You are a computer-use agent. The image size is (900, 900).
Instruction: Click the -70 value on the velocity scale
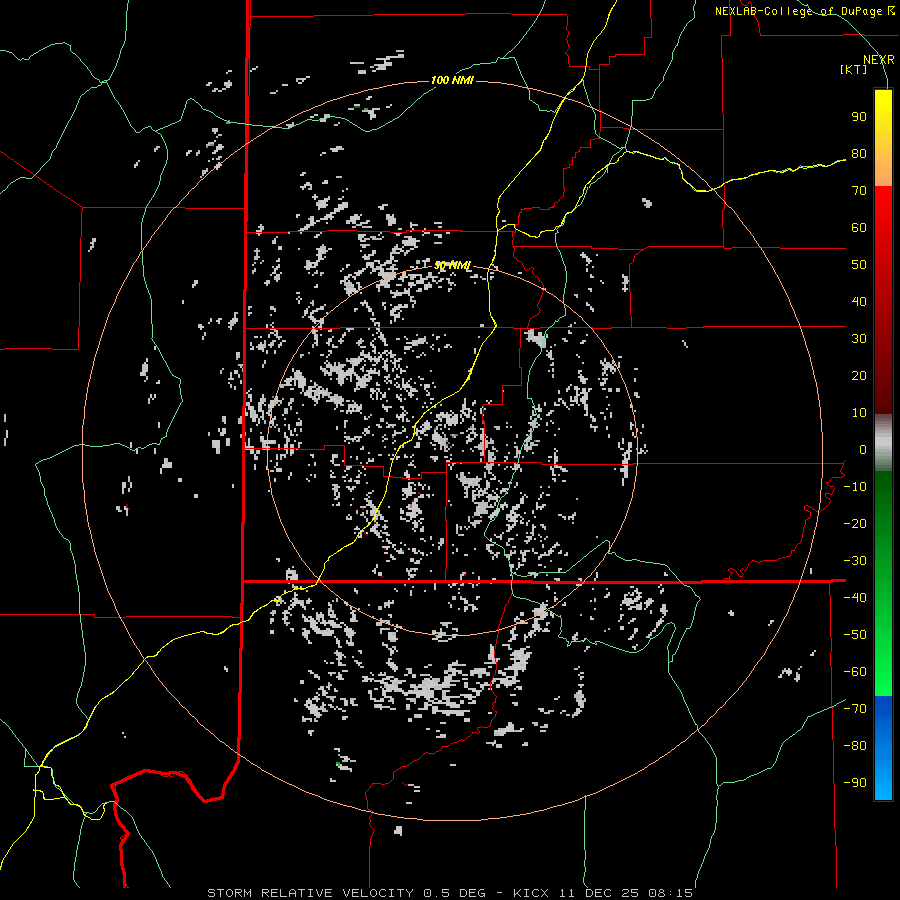pyautogui.click(x=855, y=709)
